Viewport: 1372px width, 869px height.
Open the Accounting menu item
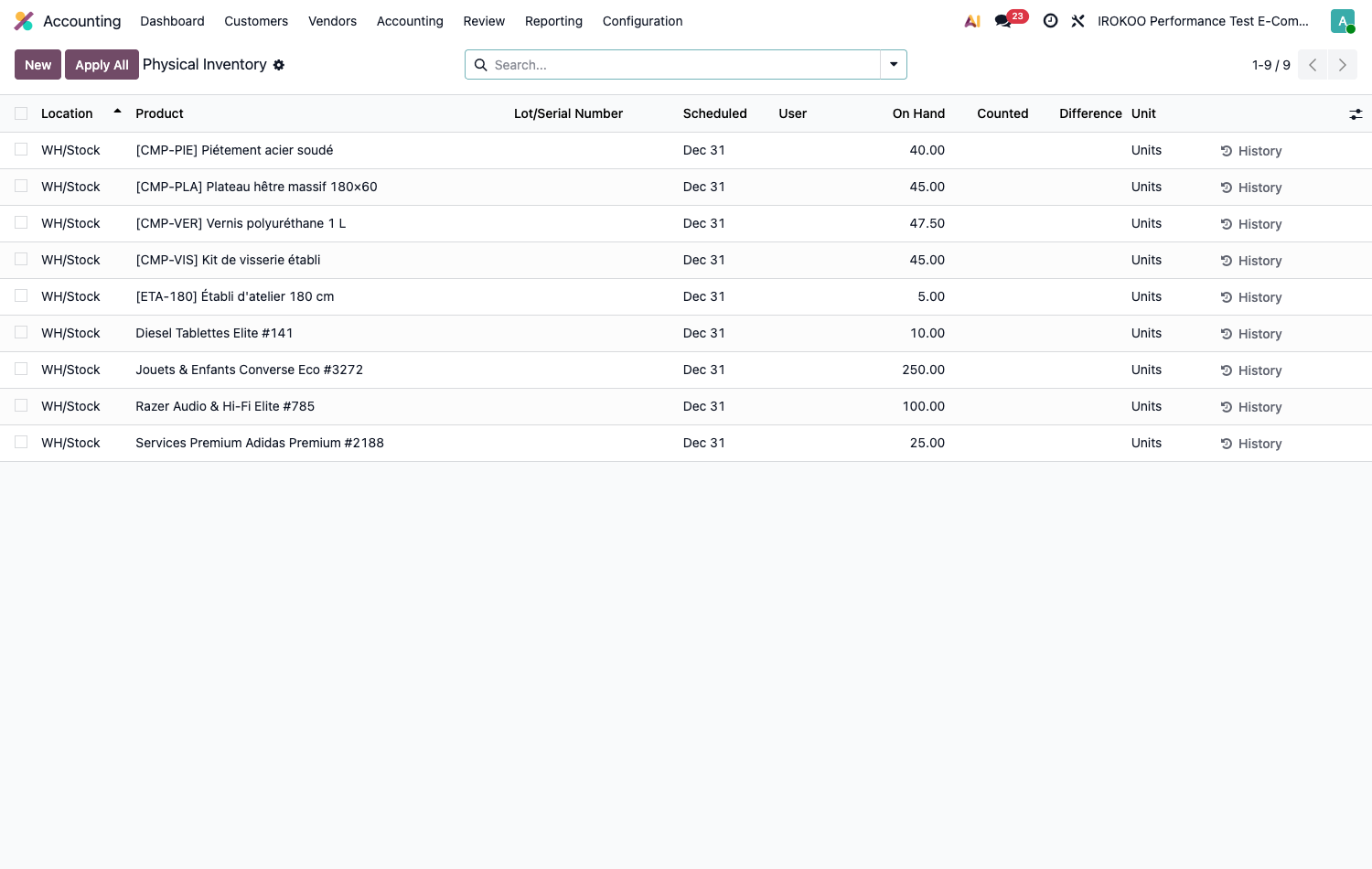coord(410,21)
